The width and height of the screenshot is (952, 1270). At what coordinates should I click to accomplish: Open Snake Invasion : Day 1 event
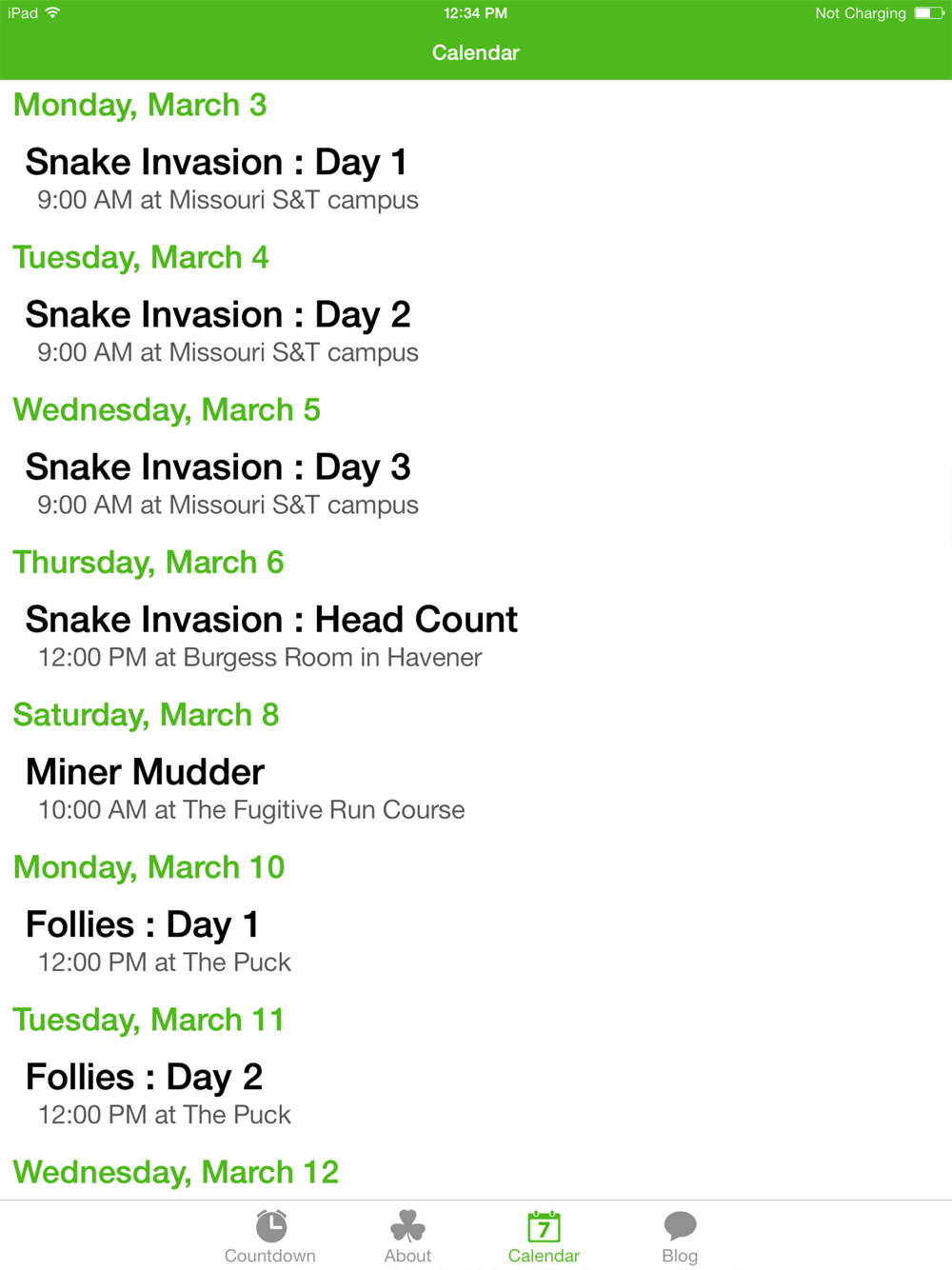click(x=476, y=179)
